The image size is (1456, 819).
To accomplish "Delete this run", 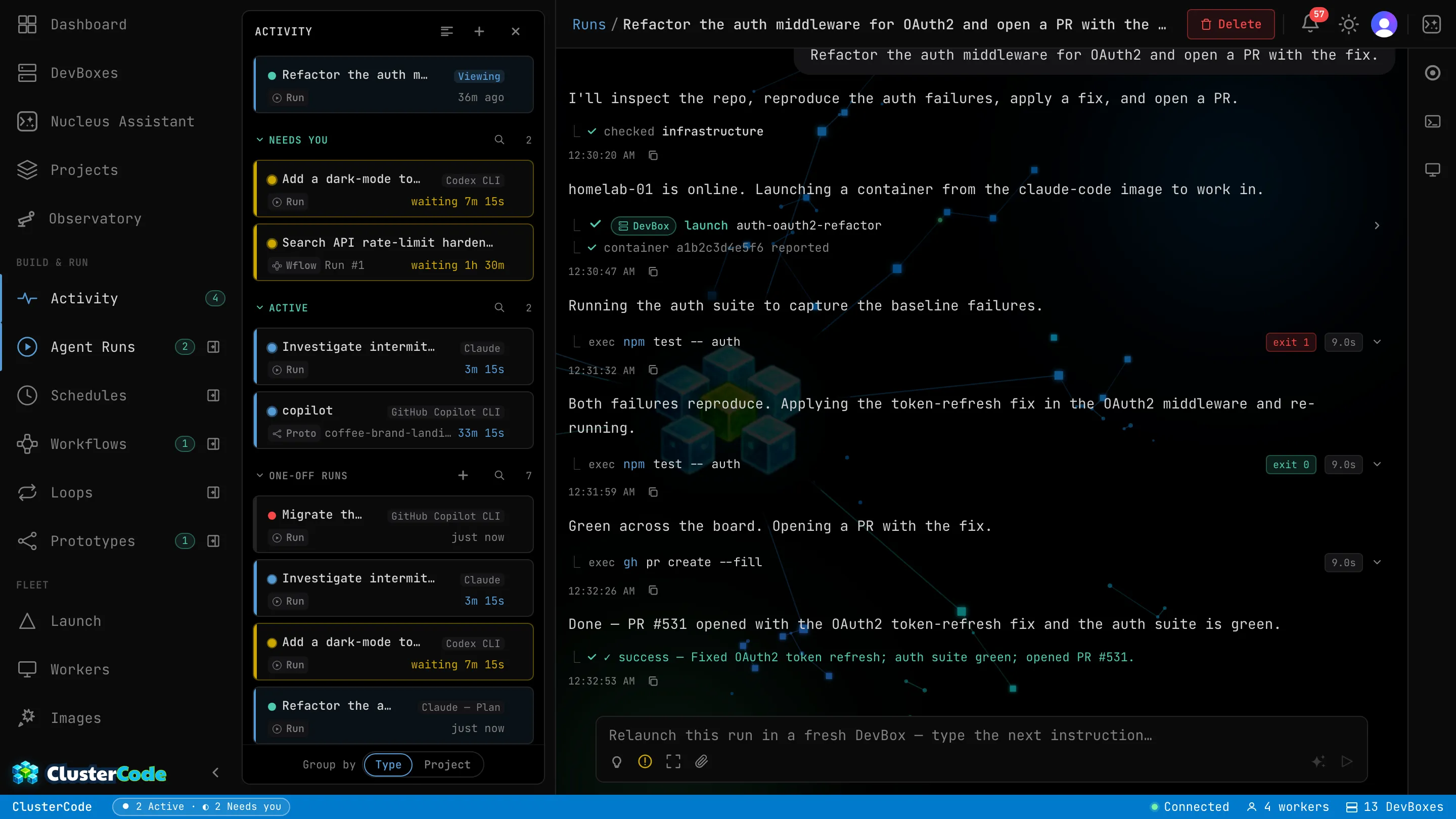I will tap(1231, 24).
